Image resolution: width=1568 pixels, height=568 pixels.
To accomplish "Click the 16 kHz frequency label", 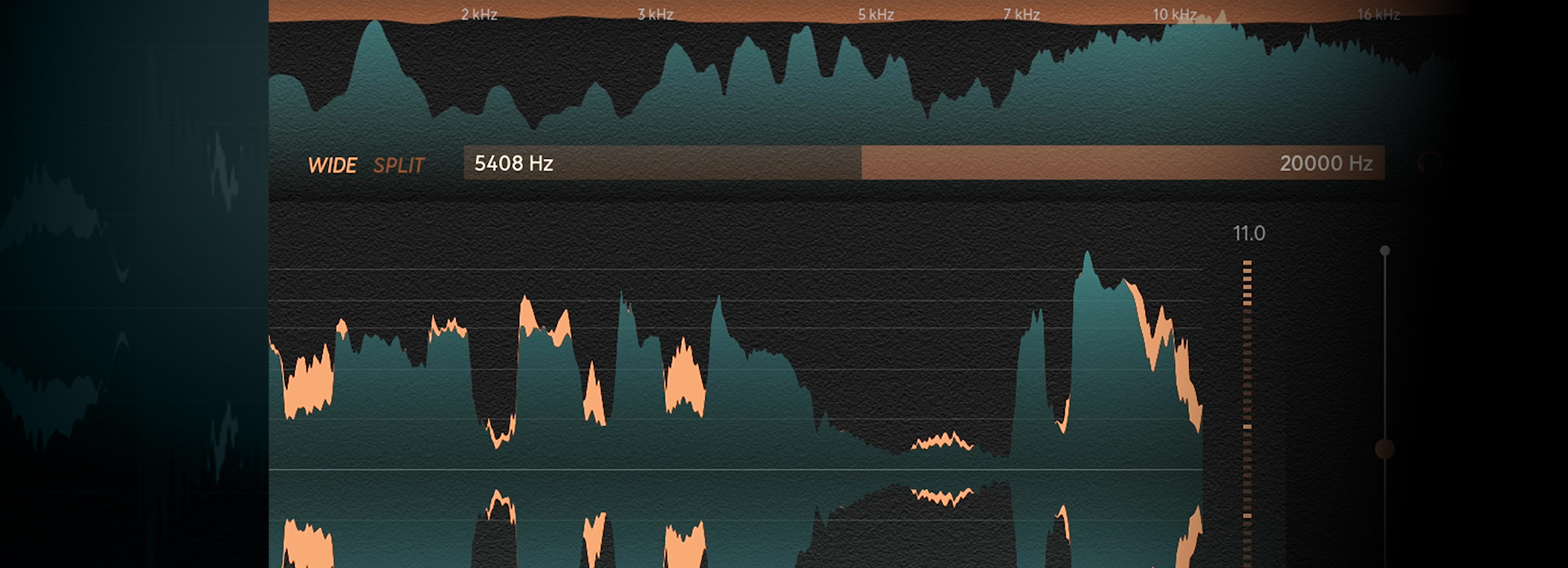I will tap(1378, 14).
